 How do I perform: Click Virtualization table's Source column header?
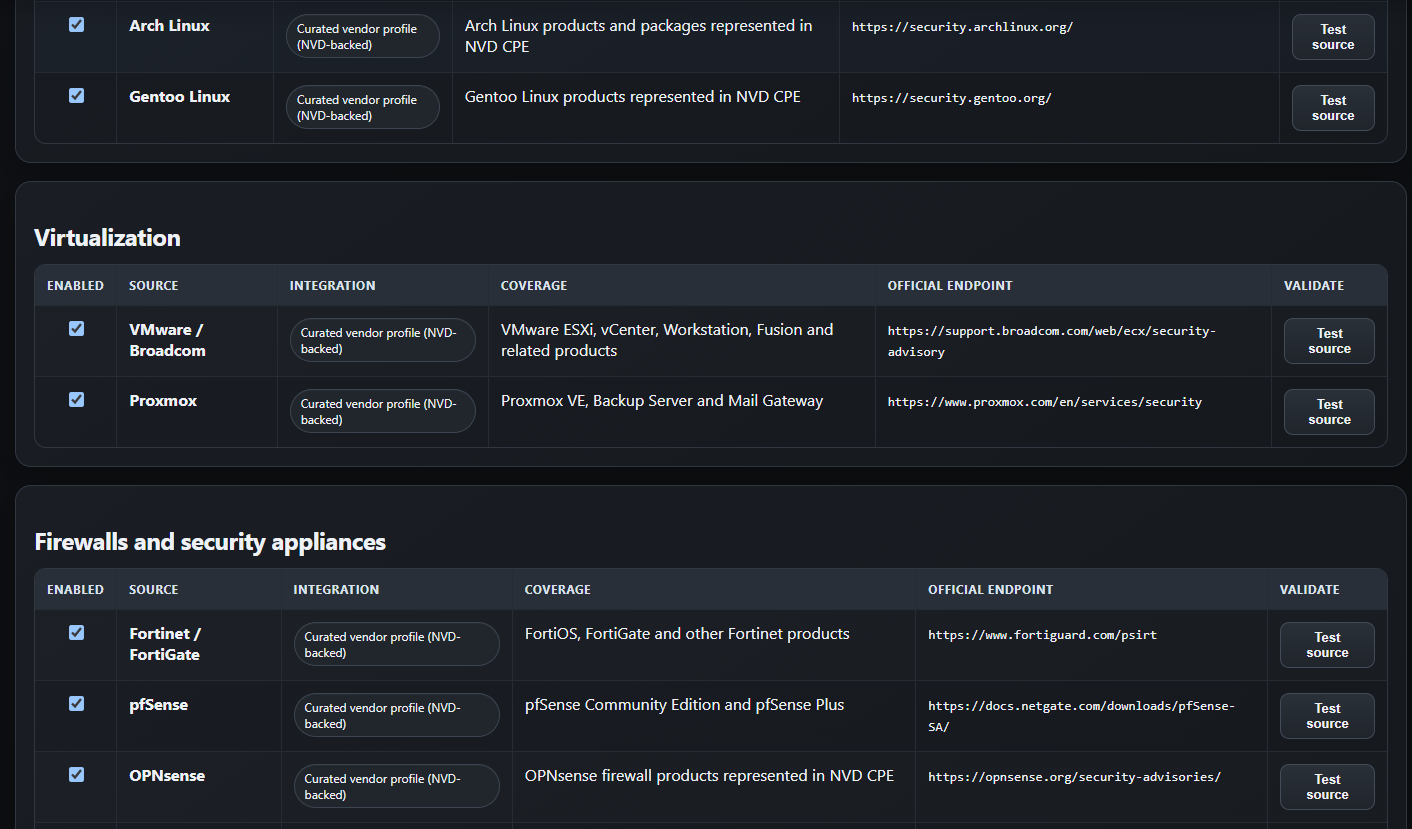tap(154, 286)
